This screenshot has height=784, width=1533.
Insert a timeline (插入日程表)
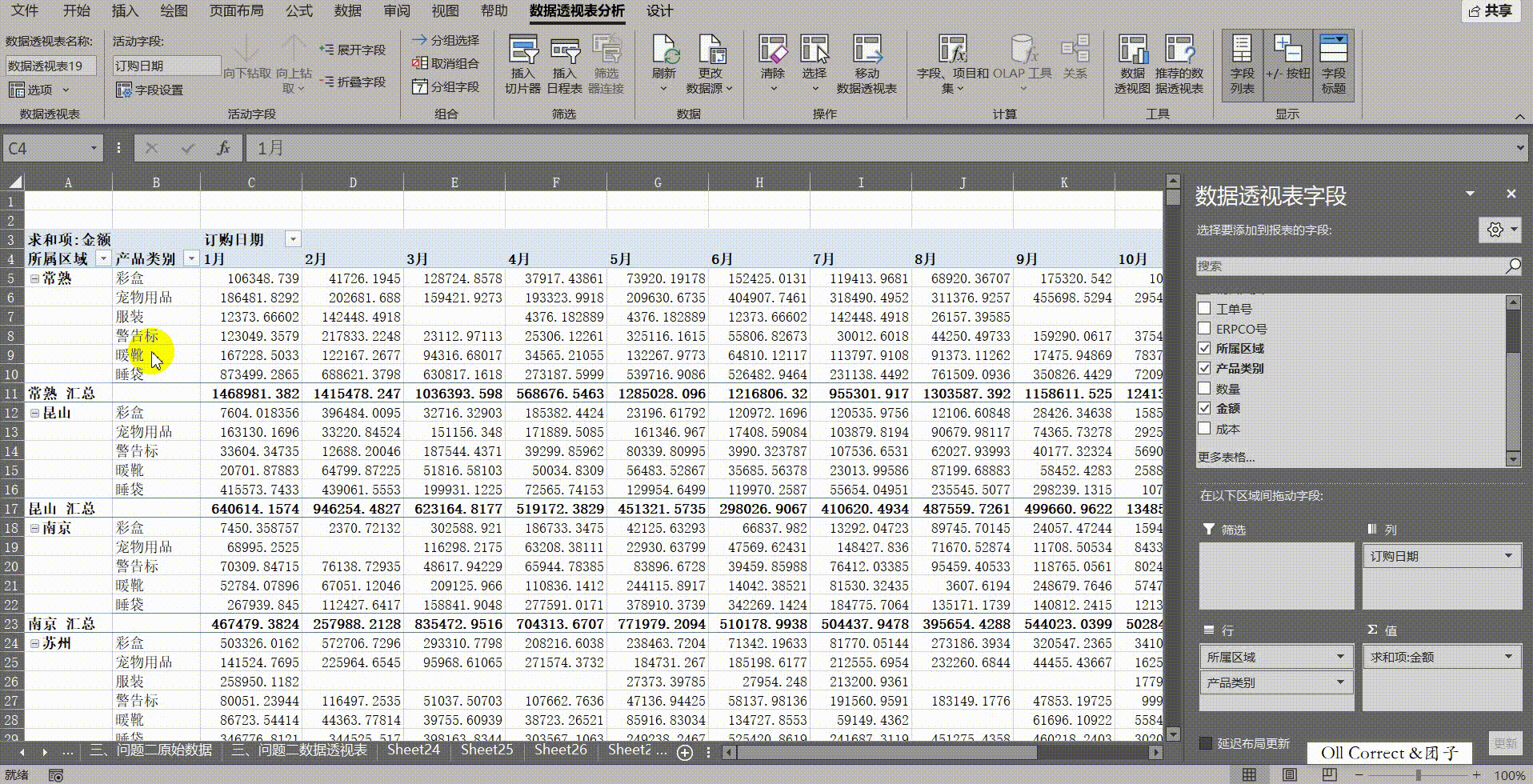tap(564, 64)
